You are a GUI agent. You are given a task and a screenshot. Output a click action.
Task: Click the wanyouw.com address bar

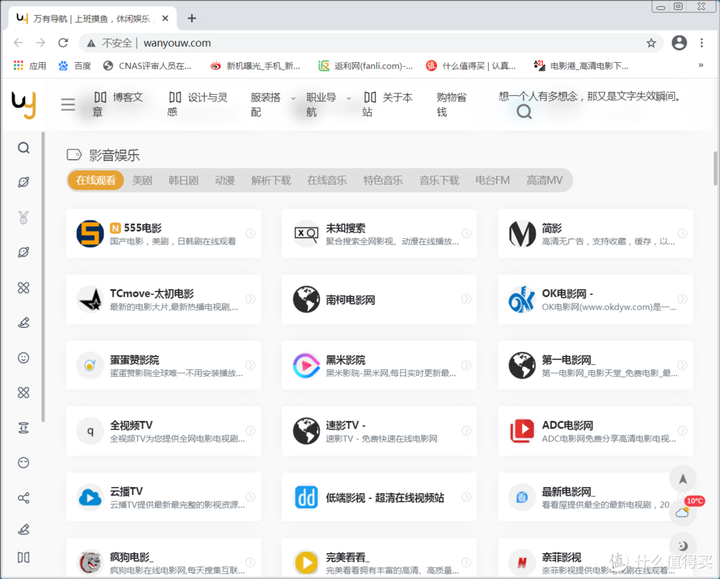[371, 43]
